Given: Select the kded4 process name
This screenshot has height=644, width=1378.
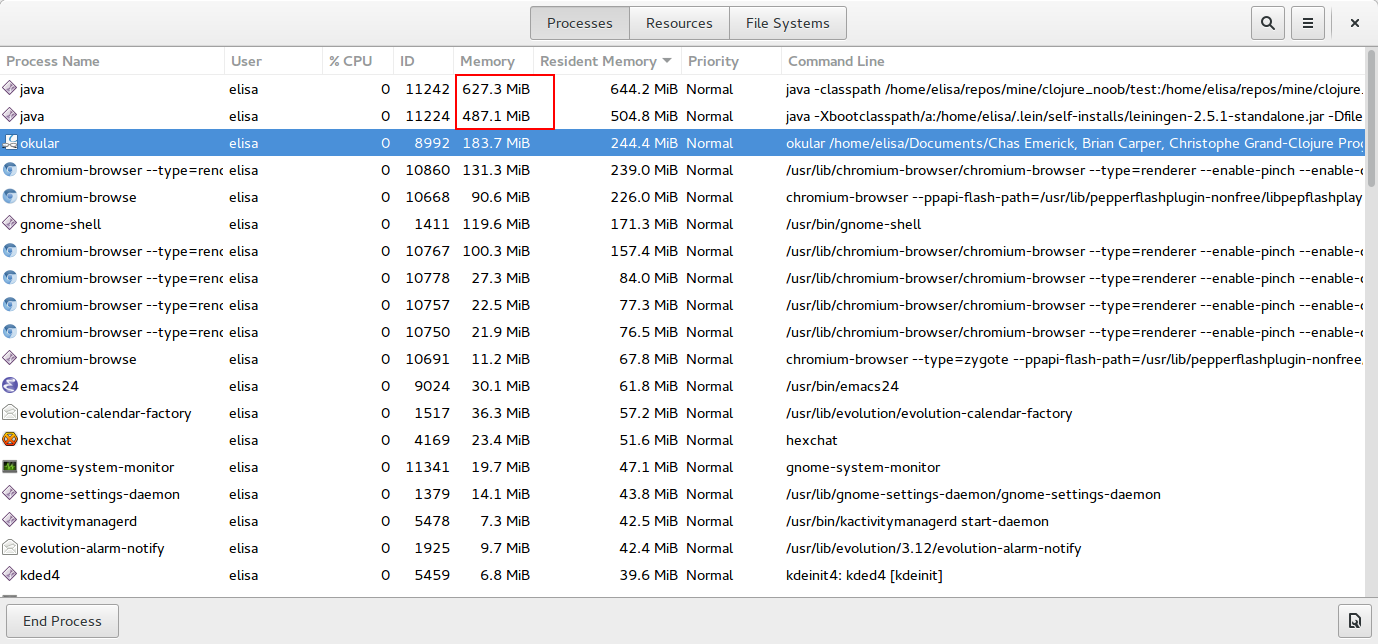Looking at the screenshot, I should pyautogui.click(x=40, y=575).
